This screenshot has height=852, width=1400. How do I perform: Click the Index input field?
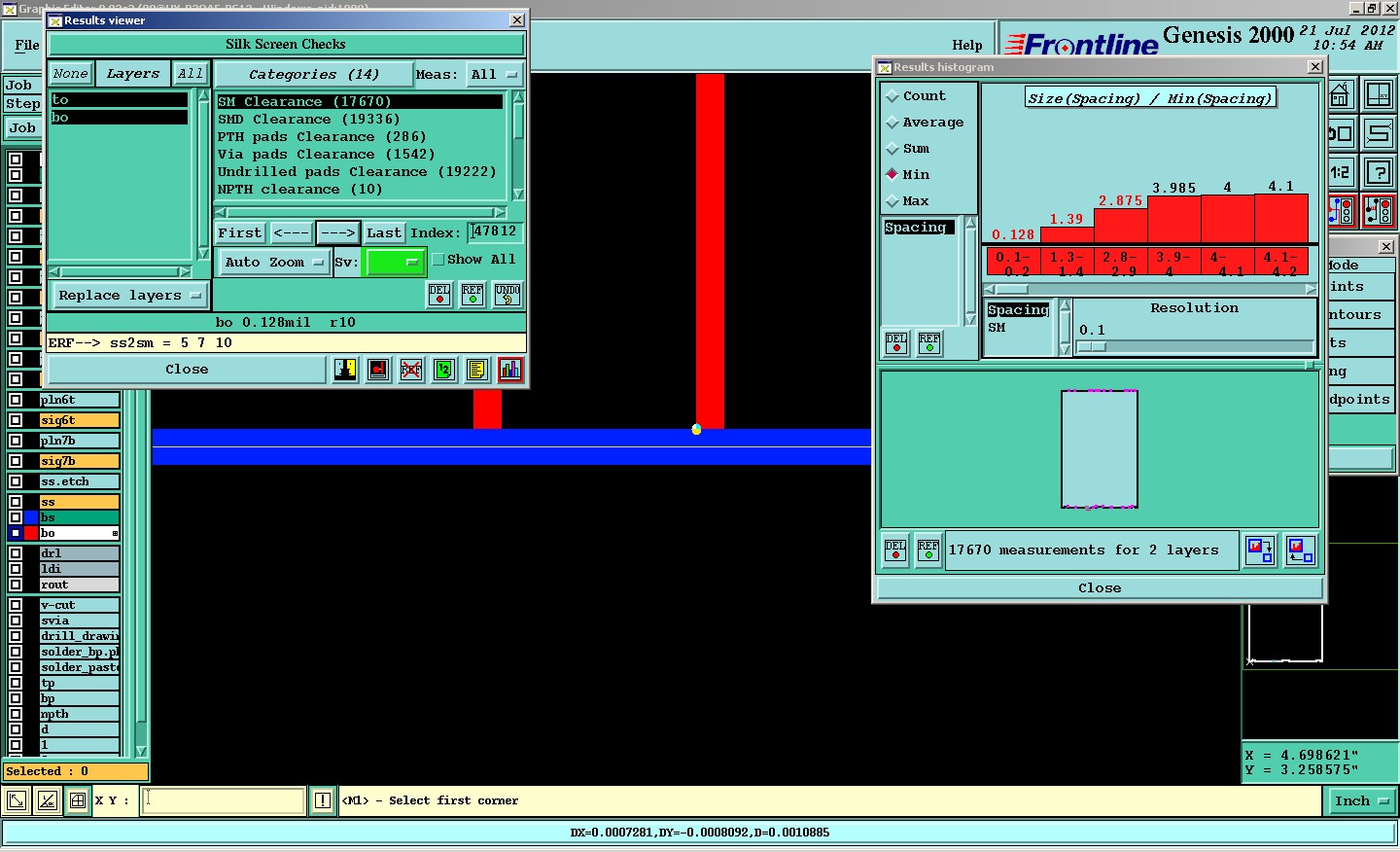[x=496, y=232]
